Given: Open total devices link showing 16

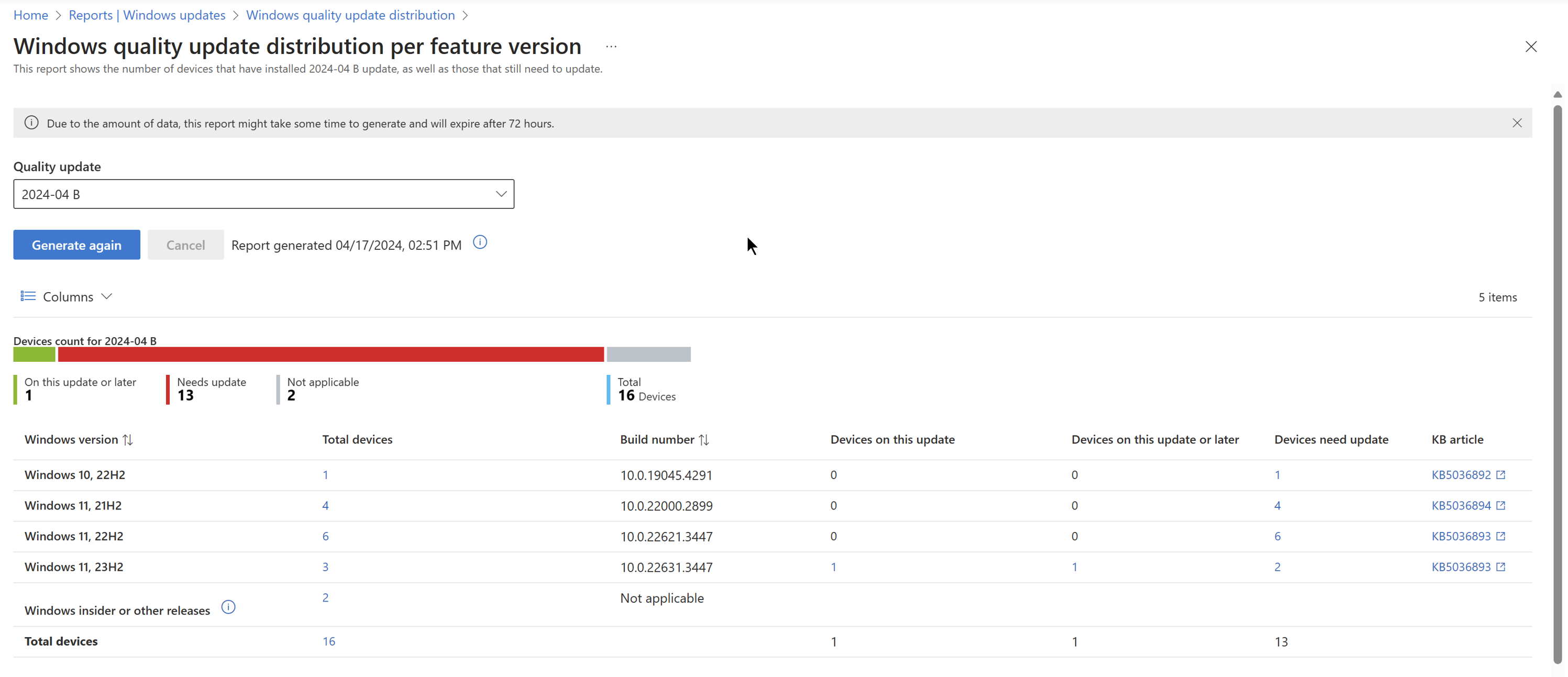Looking at the screenshot, I should [x=329, y=641].
